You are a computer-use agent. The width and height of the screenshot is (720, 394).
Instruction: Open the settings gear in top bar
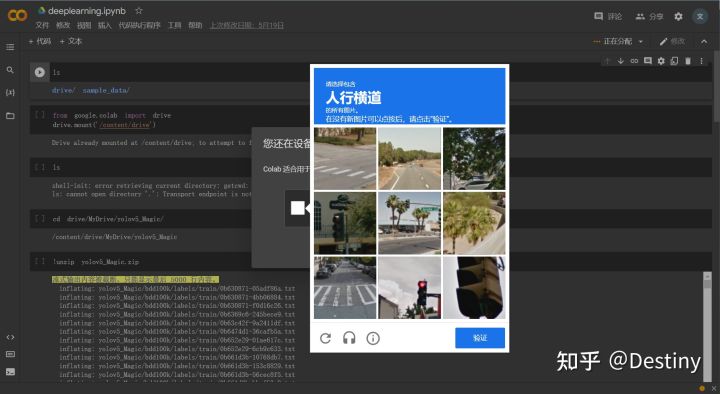click(678, 17)
